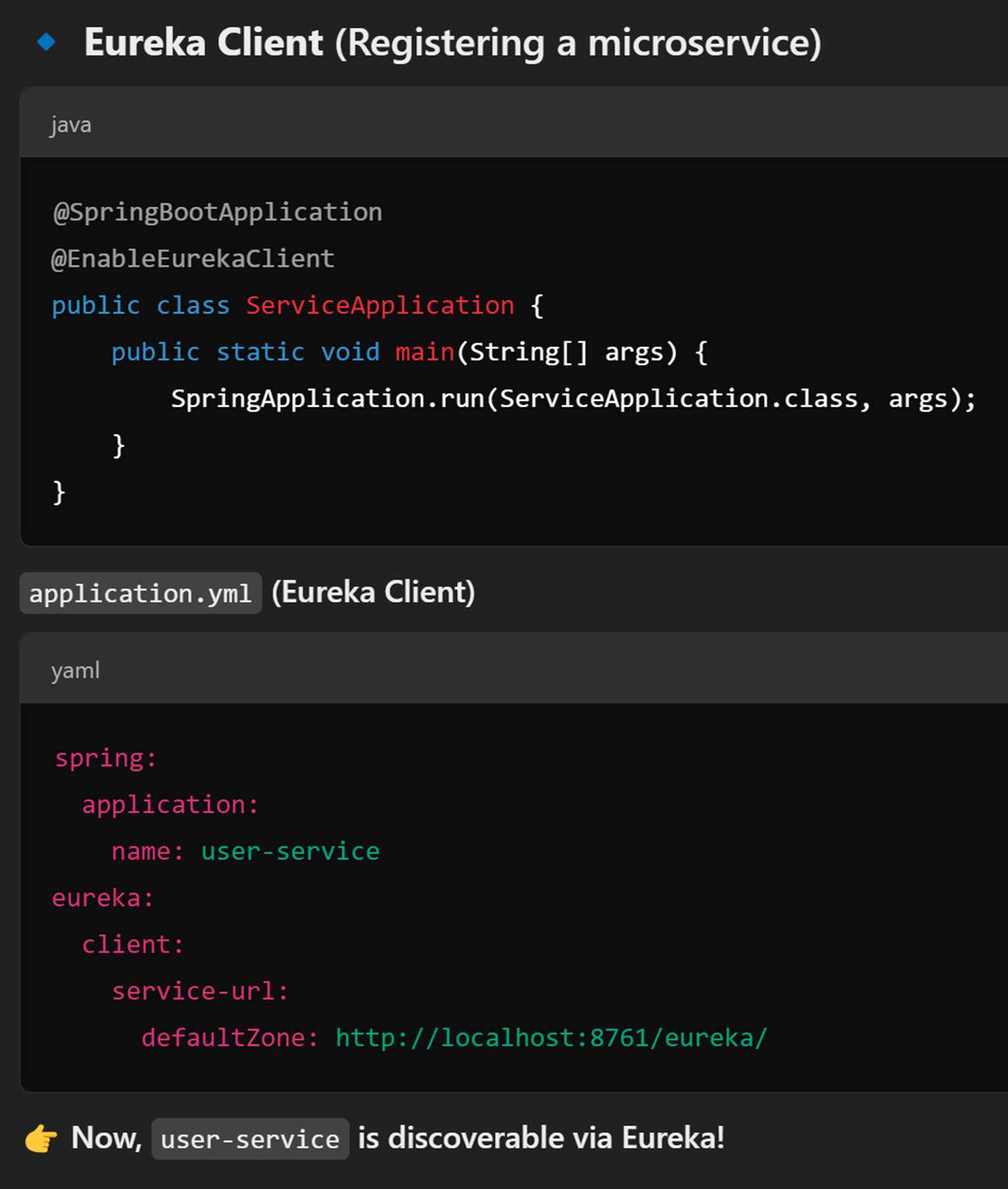
Task: Click the '(Eureka Client)' text beside application.yml
Action: (373, 592)
